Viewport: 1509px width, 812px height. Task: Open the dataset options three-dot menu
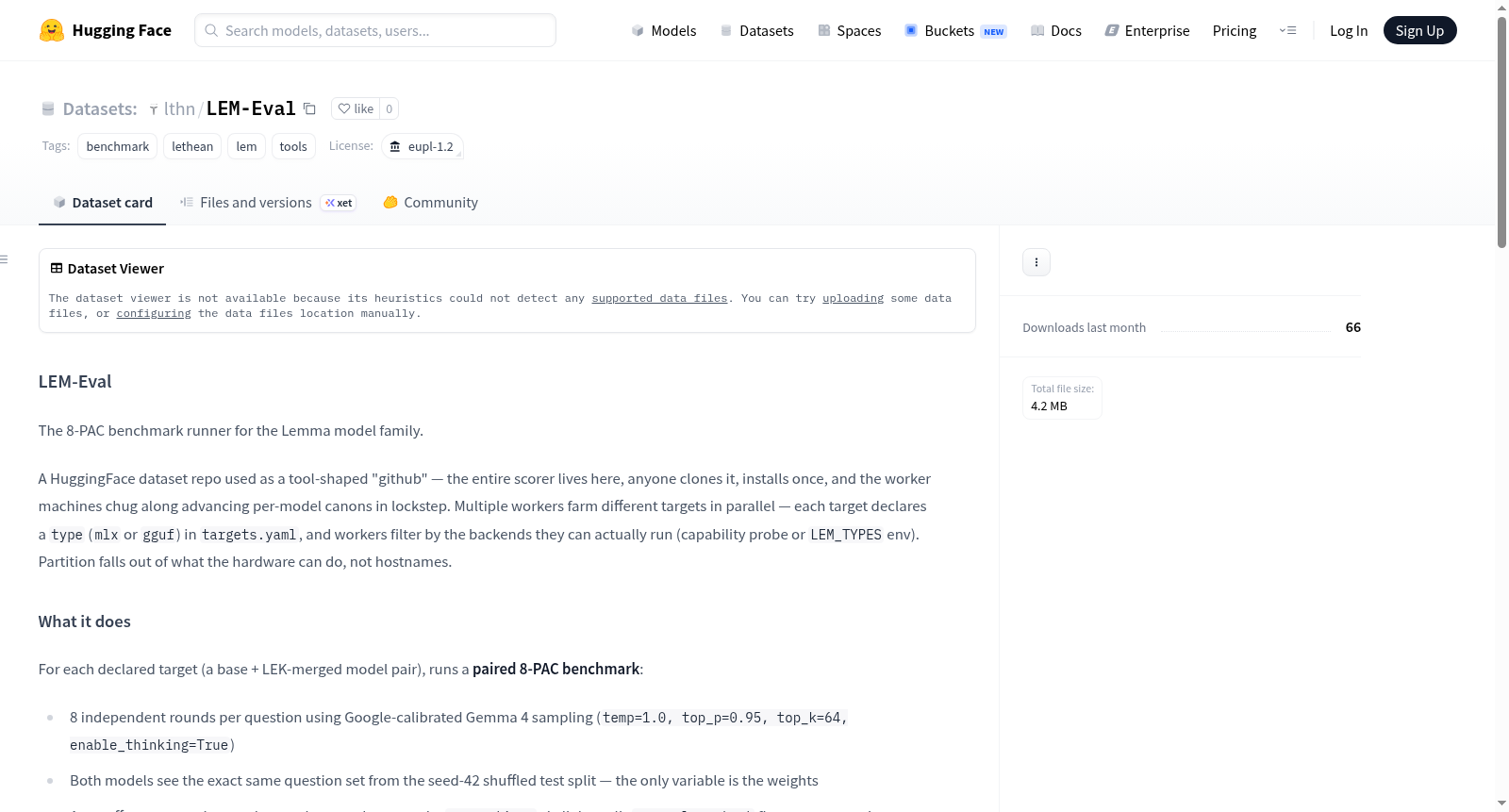coord(1036,262)
